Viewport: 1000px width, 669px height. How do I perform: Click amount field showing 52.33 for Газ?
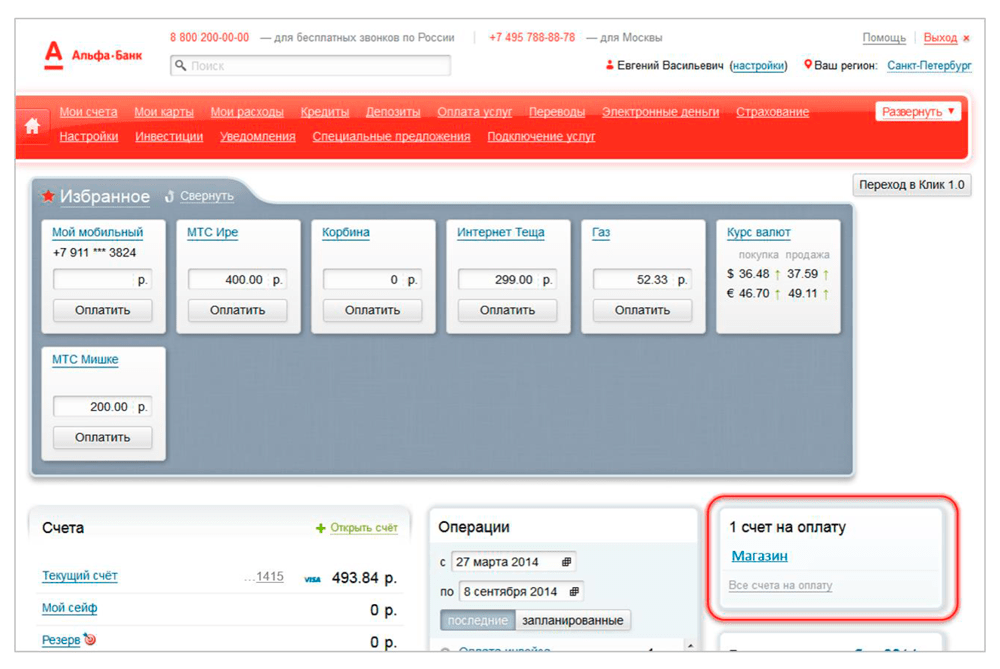[642, 279]
